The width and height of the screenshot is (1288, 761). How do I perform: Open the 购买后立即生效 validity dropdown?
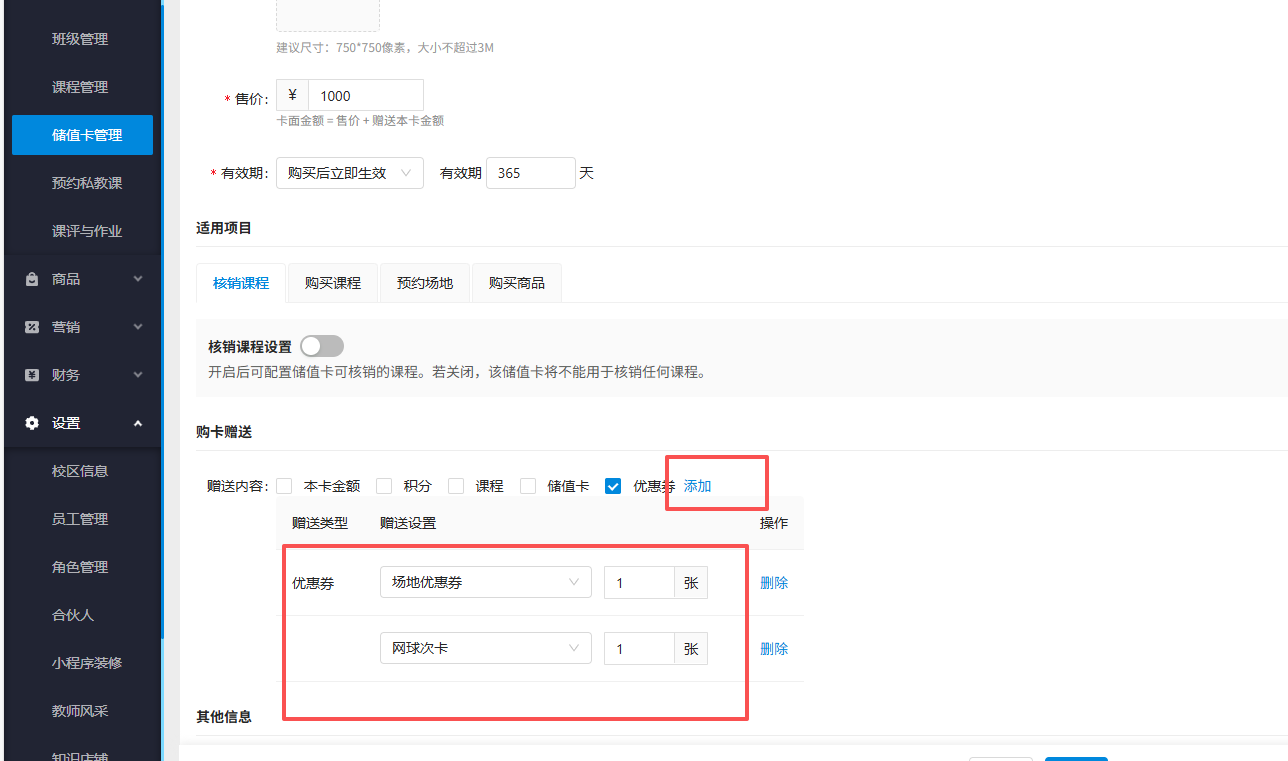click(349, 172)
